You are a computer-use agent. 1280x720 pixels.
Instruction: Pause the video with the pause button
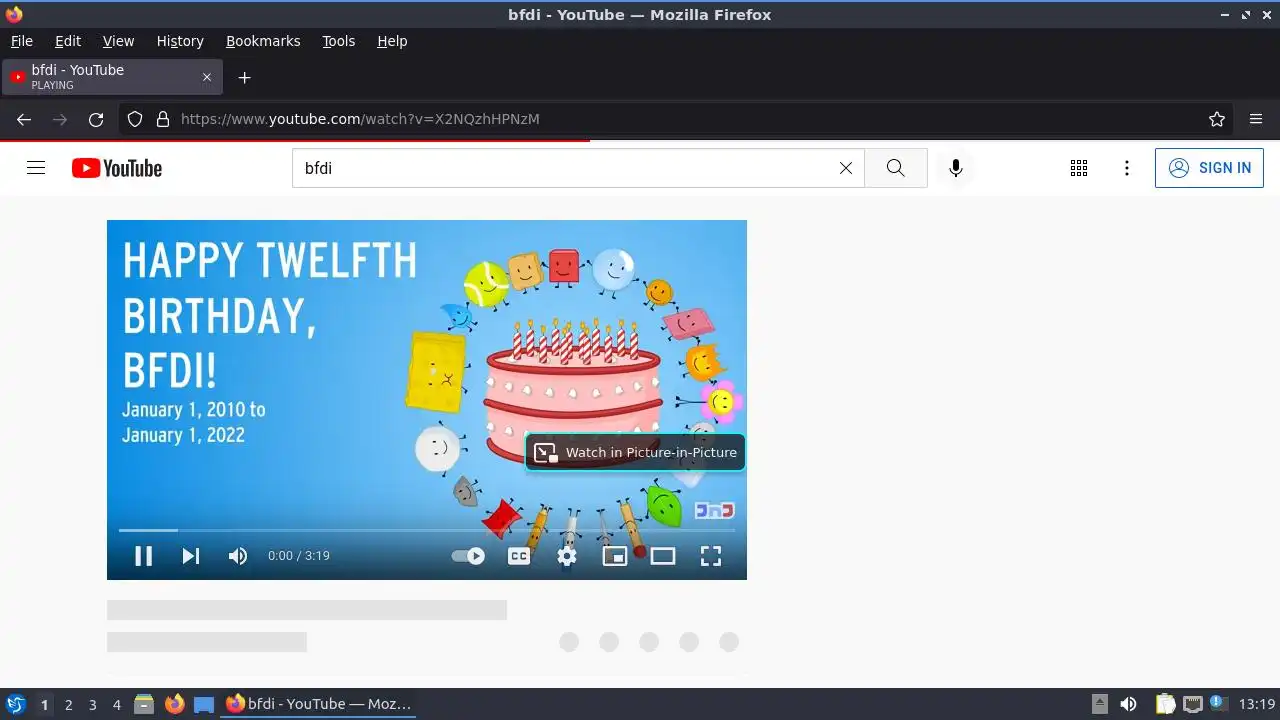[x=143, y=556]
